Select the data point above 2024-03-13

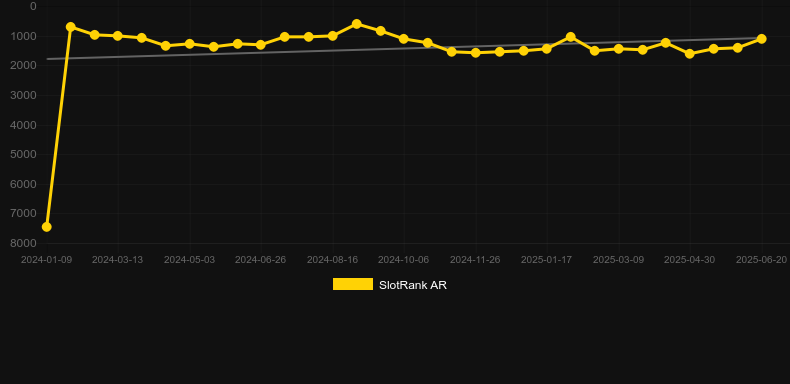coord(118,36)
